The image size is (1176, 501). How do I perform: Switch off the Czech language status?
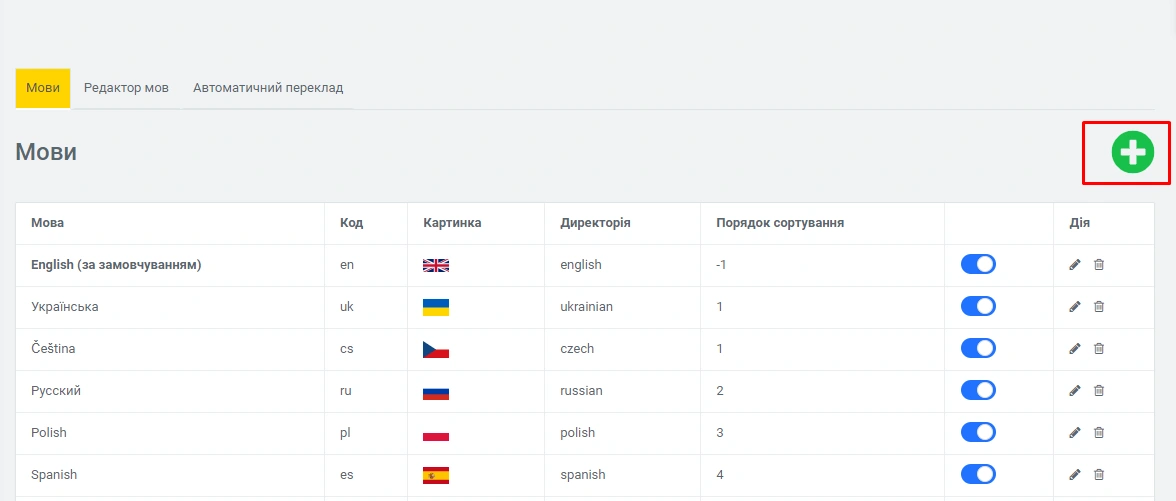[978, 349]
